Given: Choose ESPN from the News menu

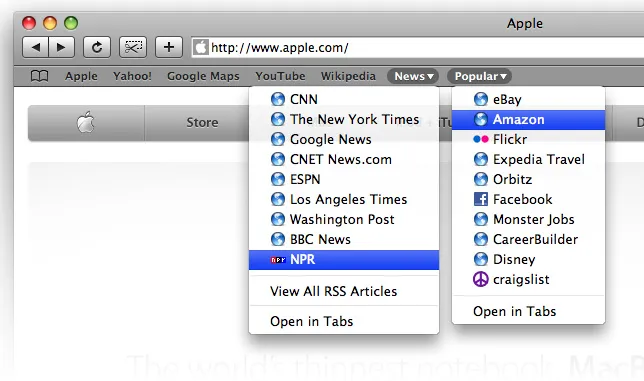Looking at the screenshot, I should click(x=344, y=179).
